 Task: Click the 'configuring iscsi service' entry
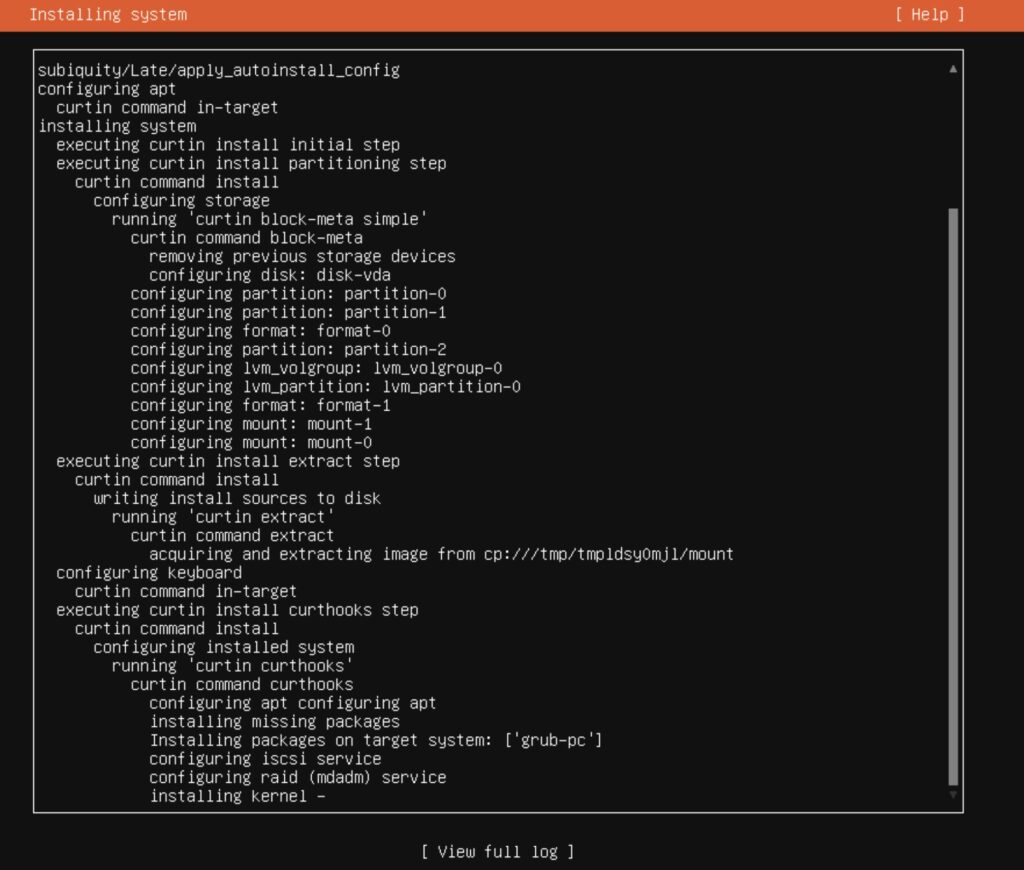(x=265, y=759)
